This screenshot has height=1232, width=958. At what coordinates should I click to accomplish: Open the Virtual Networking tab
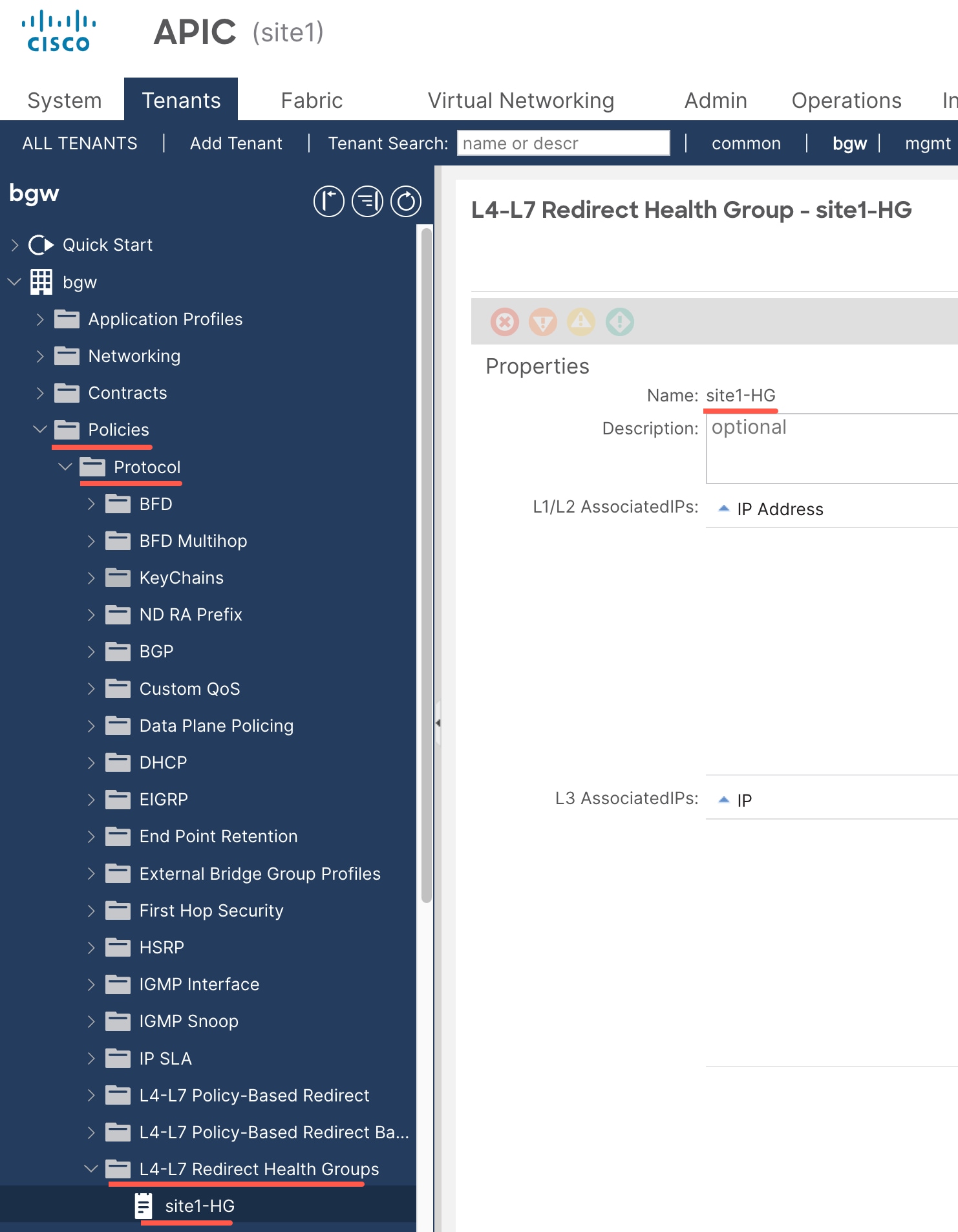coord(521,100)
